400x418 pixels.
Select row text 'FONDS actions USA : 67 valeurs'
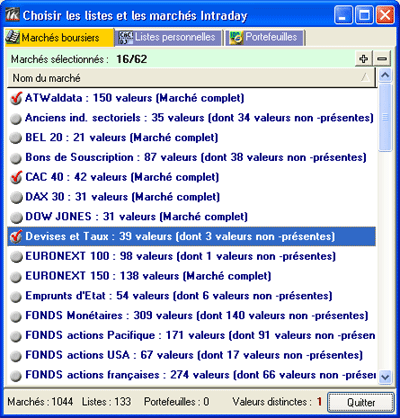coord(109,355)
